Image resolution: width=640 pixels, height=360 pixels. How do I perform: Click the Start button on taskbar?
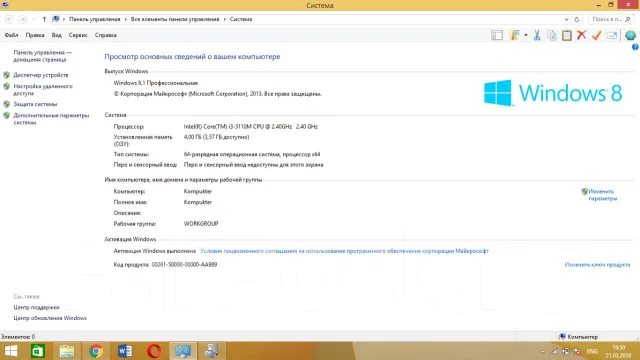coord(11,351)
